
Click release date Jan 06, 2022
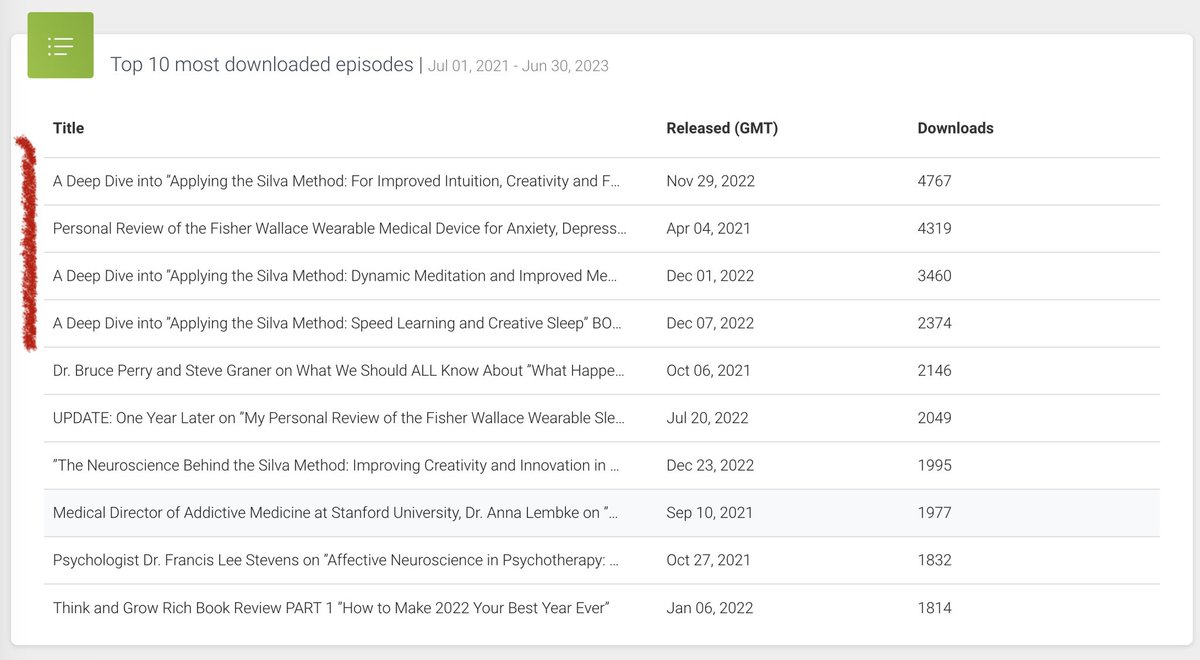(x=709, y=608)
